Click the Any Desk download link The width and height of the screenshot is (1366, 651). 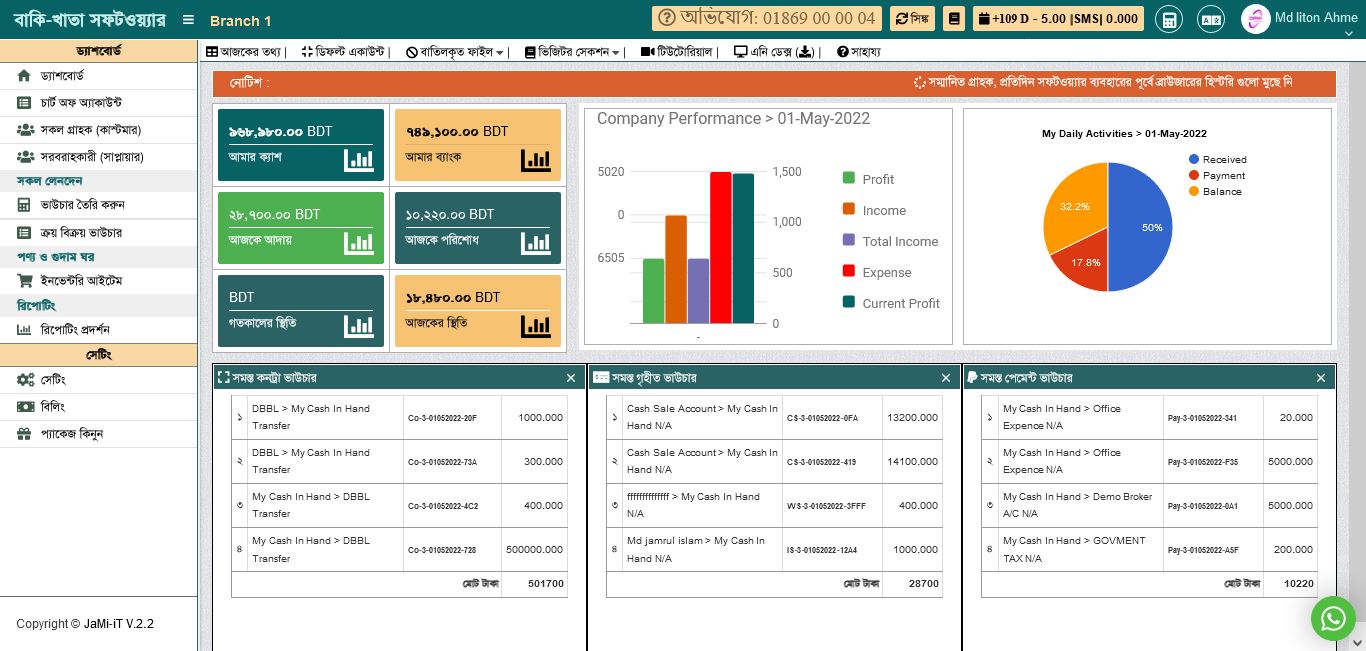(x=776, y=52)
